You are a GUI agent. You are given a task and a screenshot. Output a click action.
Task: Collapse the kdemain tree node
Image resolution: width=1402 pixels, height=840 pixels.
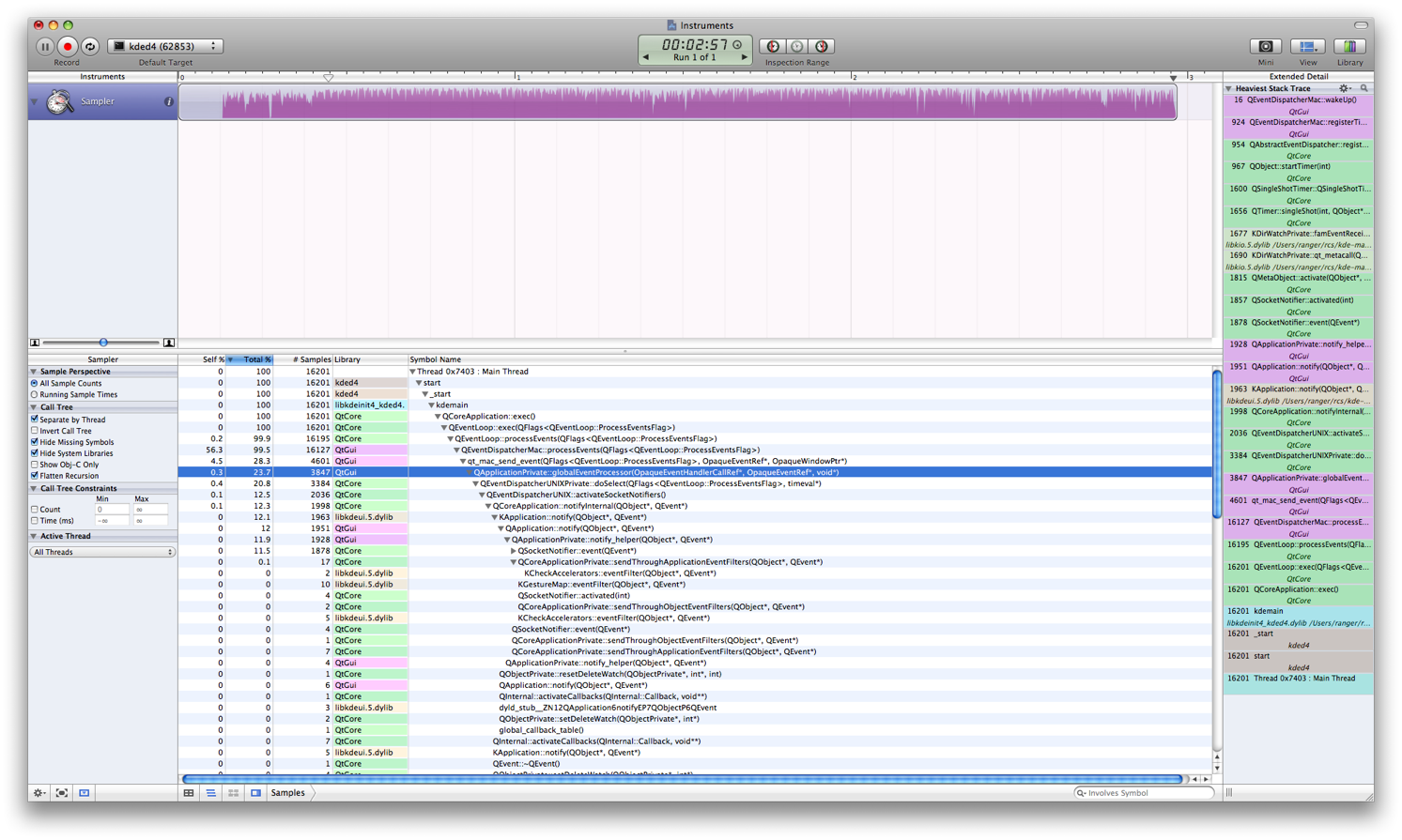pyautogui.click(x=432, y=405)
